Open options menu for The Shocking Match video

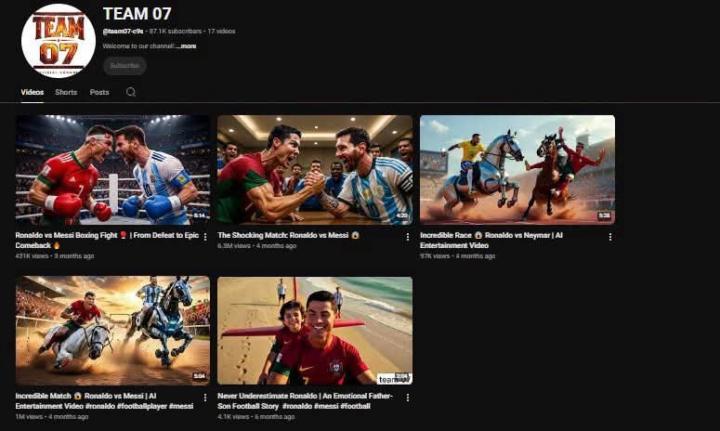[x=407, y=237]
